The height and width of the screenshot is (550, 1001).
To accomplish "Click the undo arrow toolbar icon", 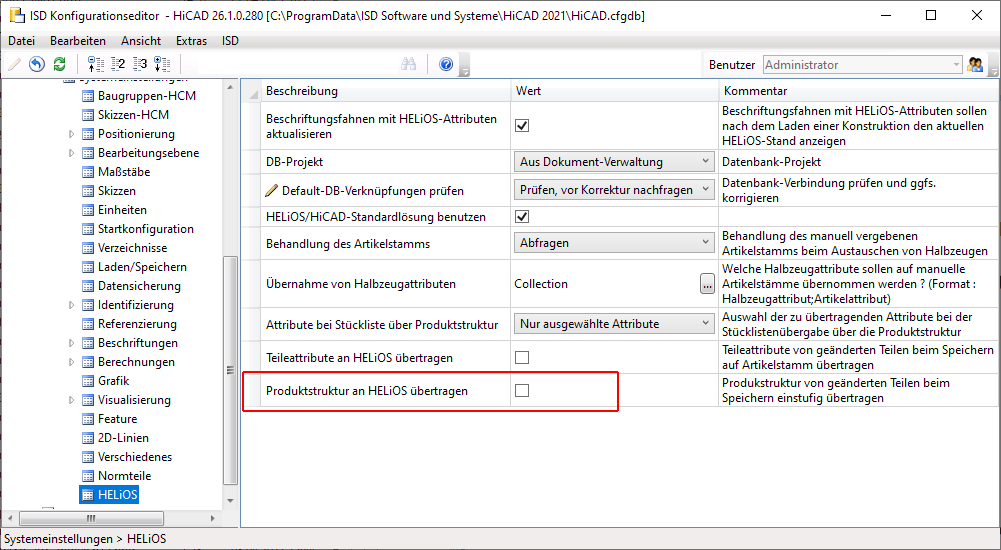I will coord(37,64).
